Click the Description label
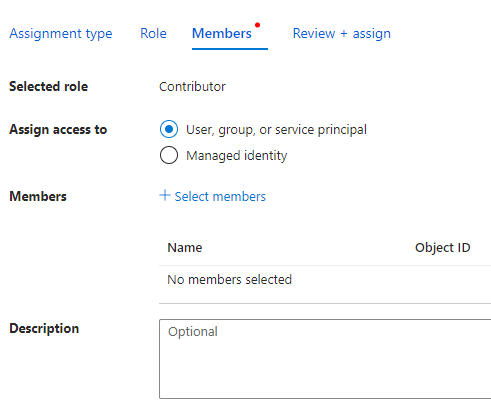 [44, 329]
